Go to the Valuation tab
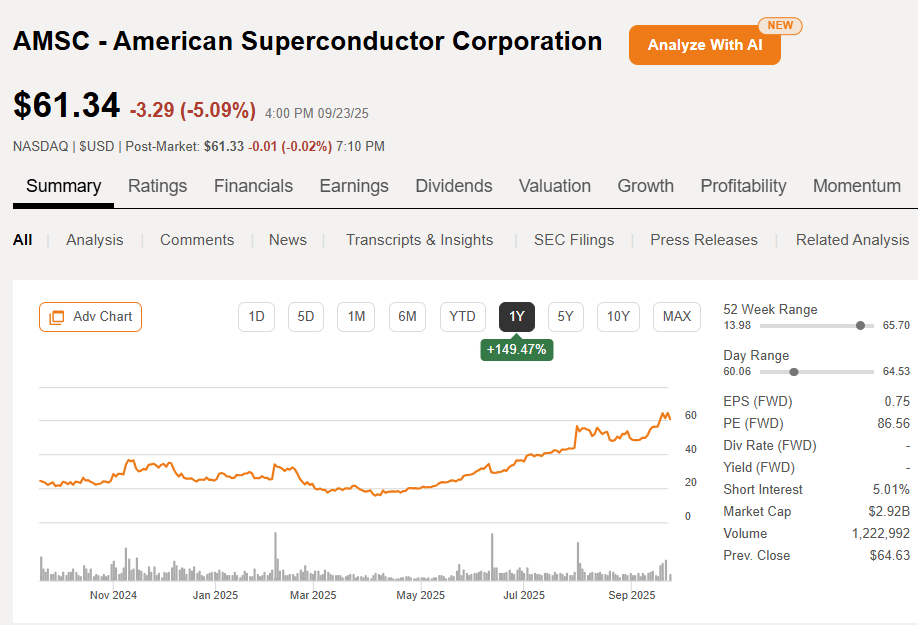Image resolution: width=918 pixels, height=625 pixels. 555,186
